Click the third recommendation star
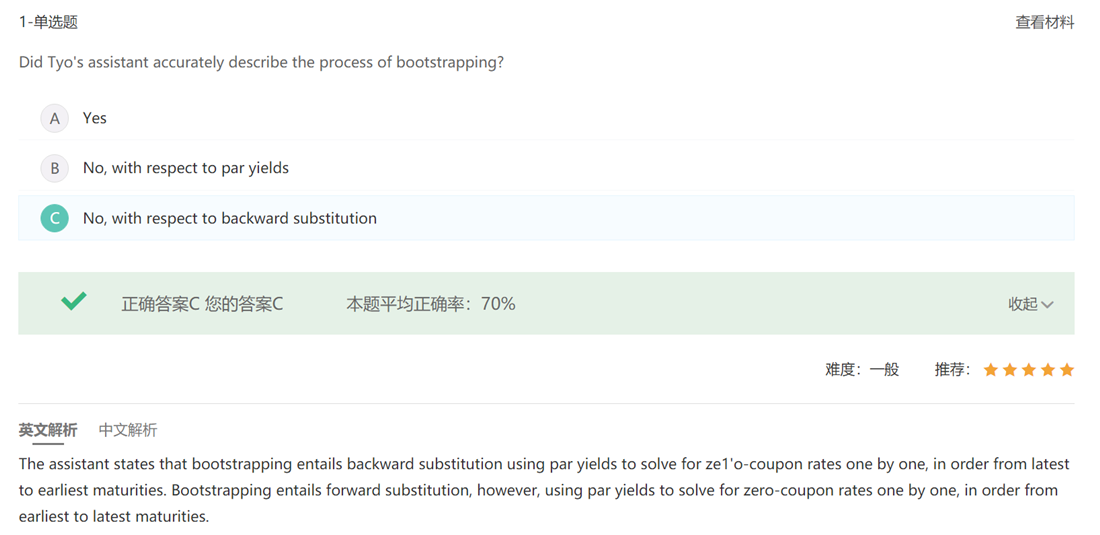 [x=1028, y=370]
